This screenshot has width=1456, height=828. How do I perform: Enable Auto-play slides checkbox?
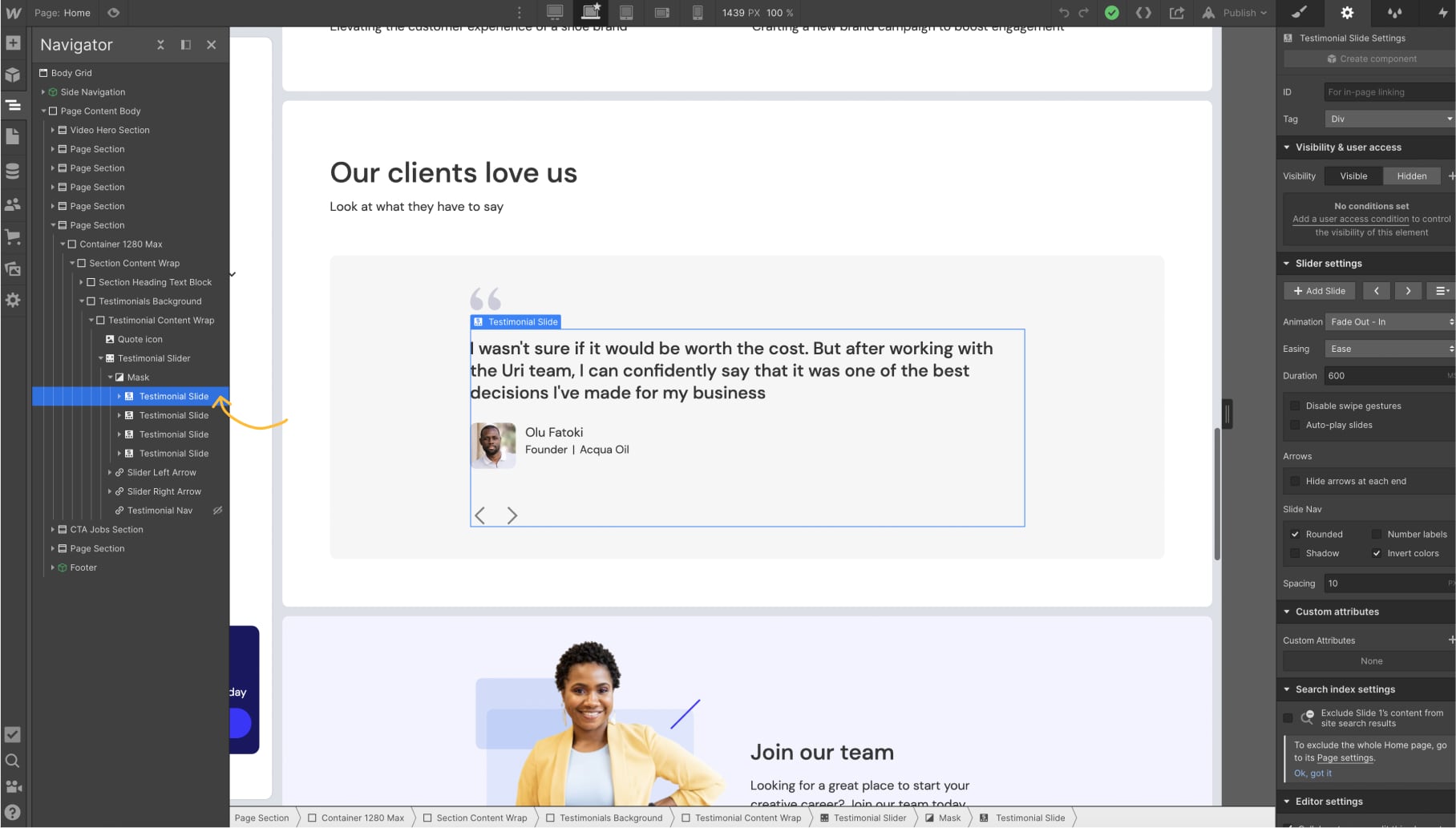click(x=1295, y=426)
